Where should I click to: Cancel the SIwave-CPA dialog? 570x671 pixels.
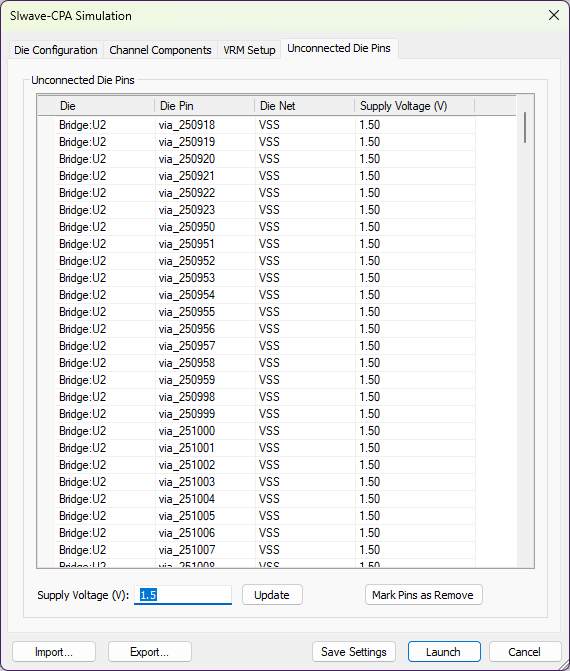click(525, 652)
